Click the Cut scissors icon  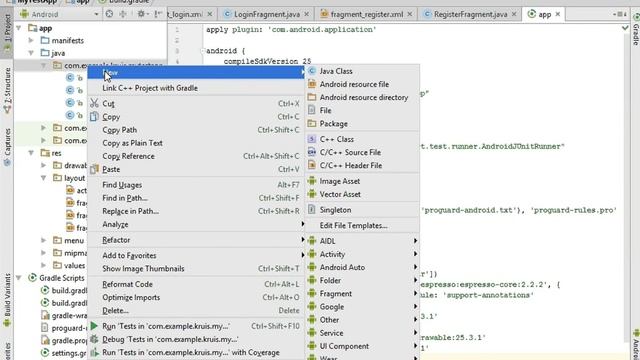coord(94,104)
